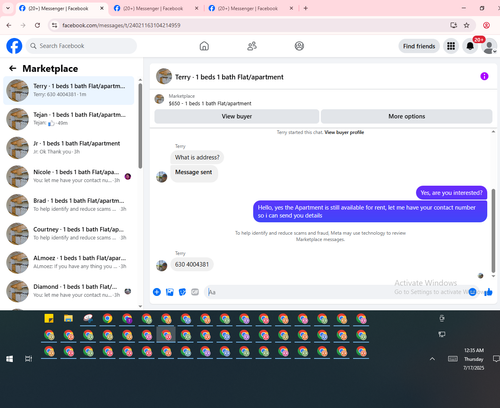Click the install app icon in address bar
The image size is (500, 408).
click(453, 25)
